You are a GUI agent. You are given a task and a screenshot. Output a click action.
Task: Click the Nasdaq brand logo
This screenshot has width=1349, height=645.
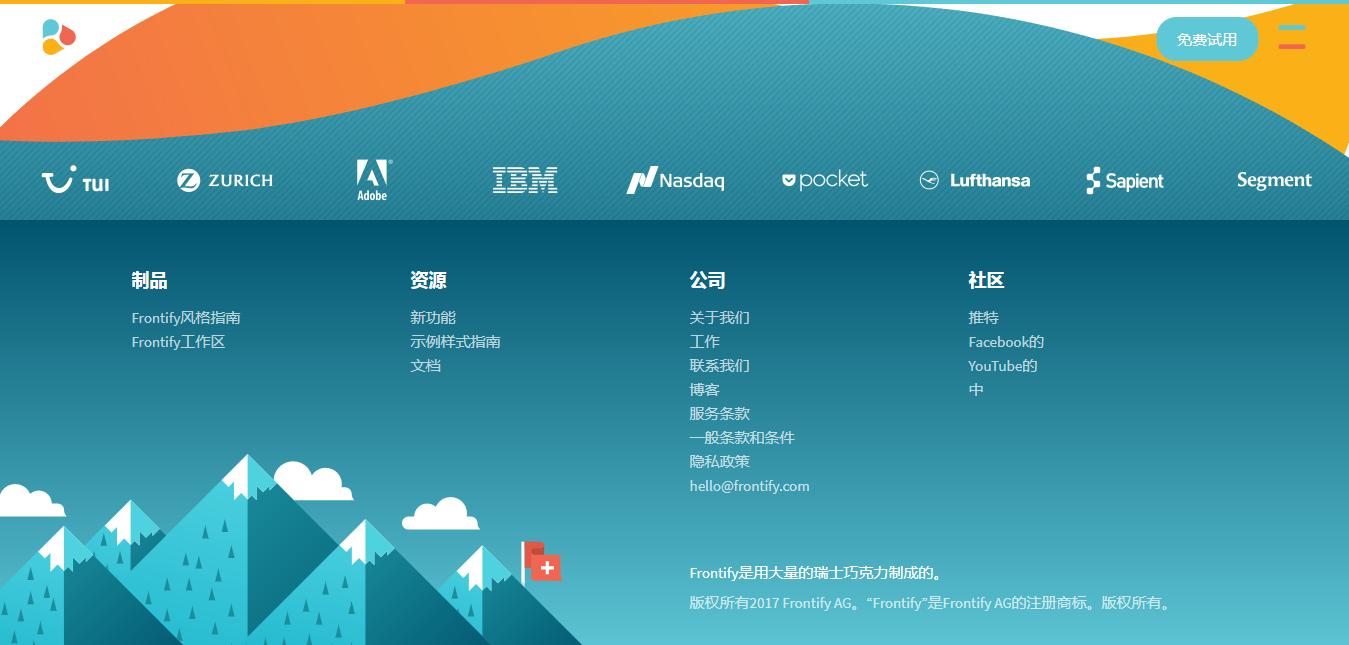point(675,181)
